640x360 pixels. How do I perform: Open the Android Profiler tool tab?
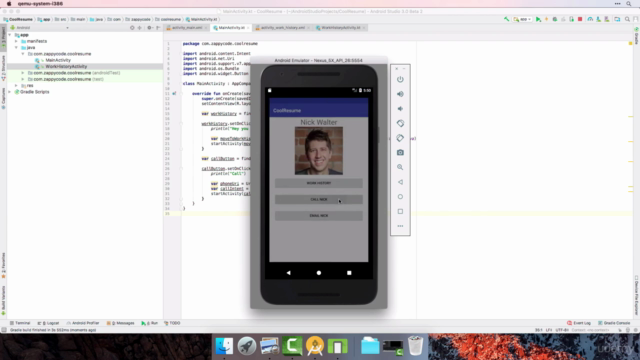coord(83,323)
